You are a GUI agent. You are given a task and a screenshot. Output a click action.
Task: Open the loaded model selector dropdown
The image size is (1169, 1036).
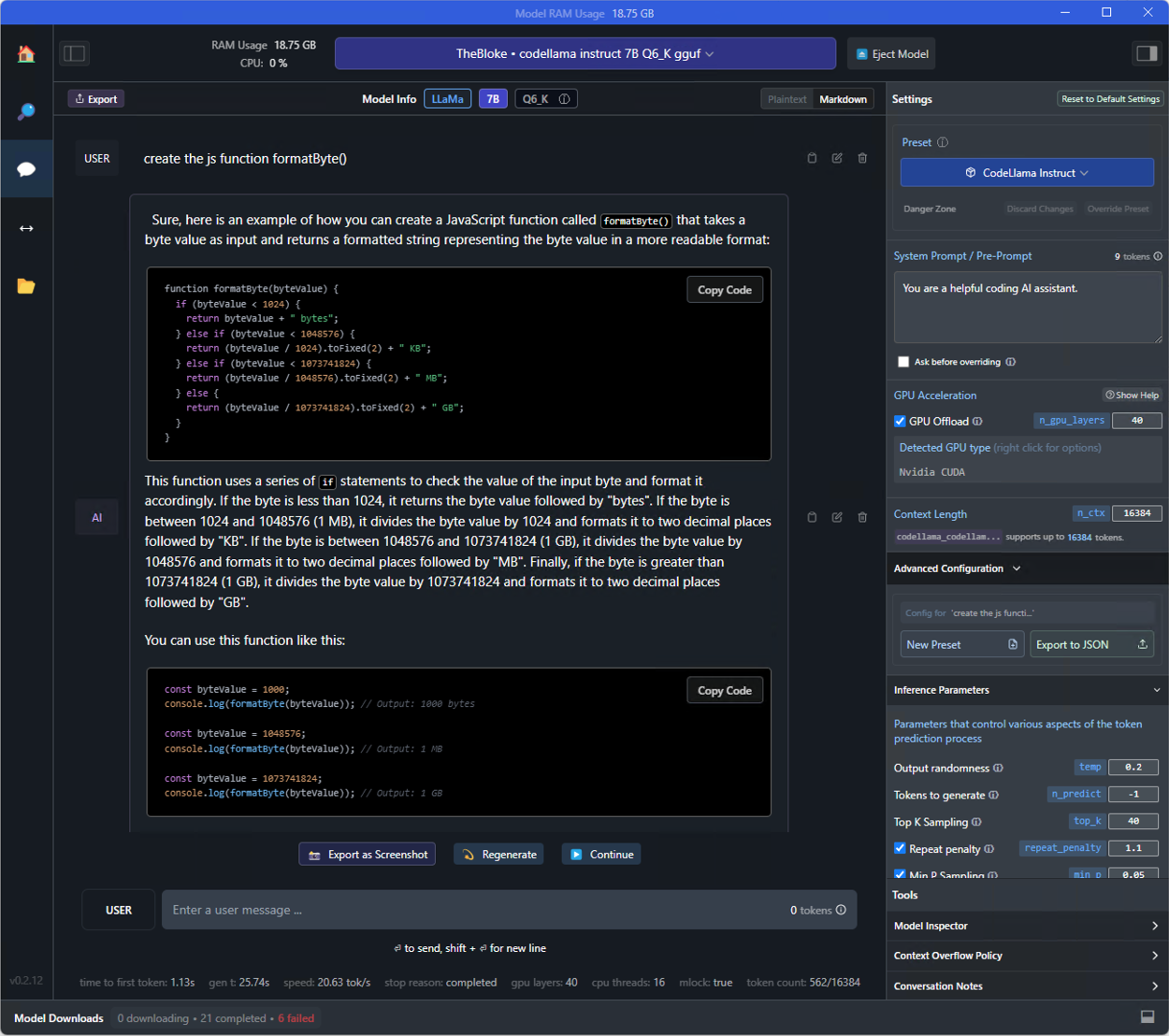point(585,53)
